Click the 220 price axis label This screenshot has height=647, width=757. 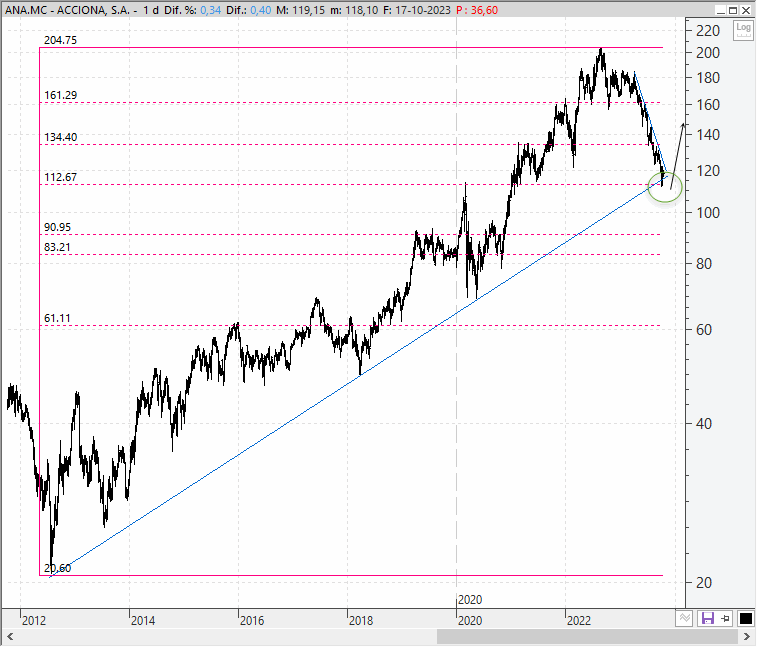[x=708, y=31]
